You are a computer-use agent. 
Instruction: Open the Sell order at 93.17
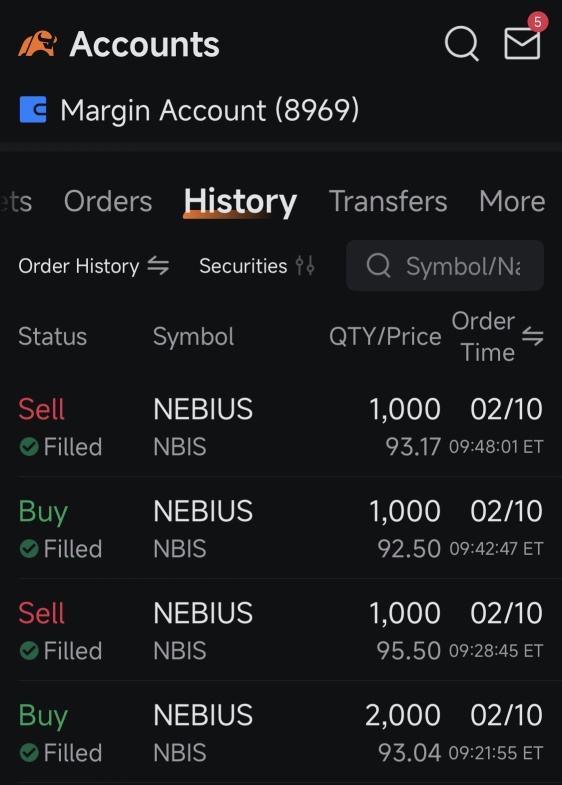pos(281,427)
